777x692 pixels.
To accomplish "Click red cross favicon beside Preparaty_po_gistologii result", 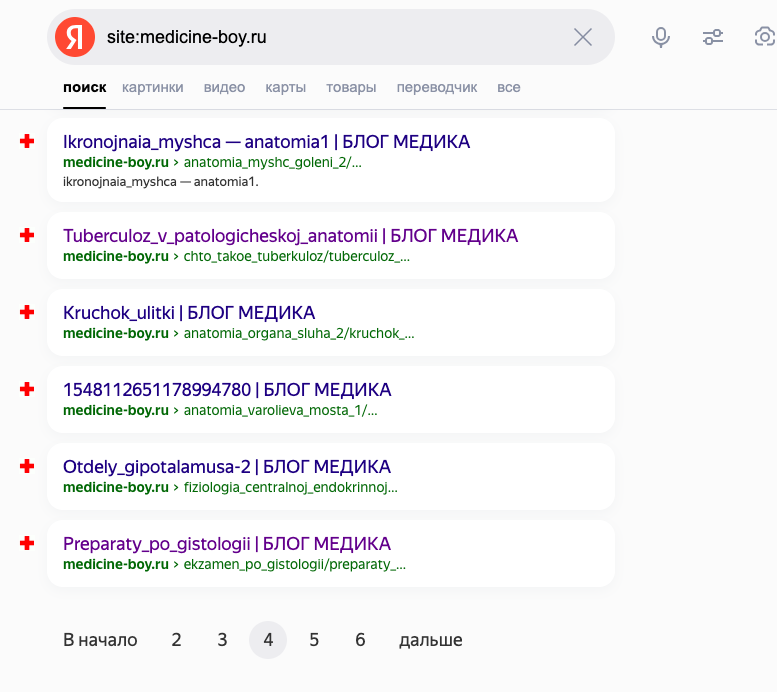I will [x=27, y=543].
